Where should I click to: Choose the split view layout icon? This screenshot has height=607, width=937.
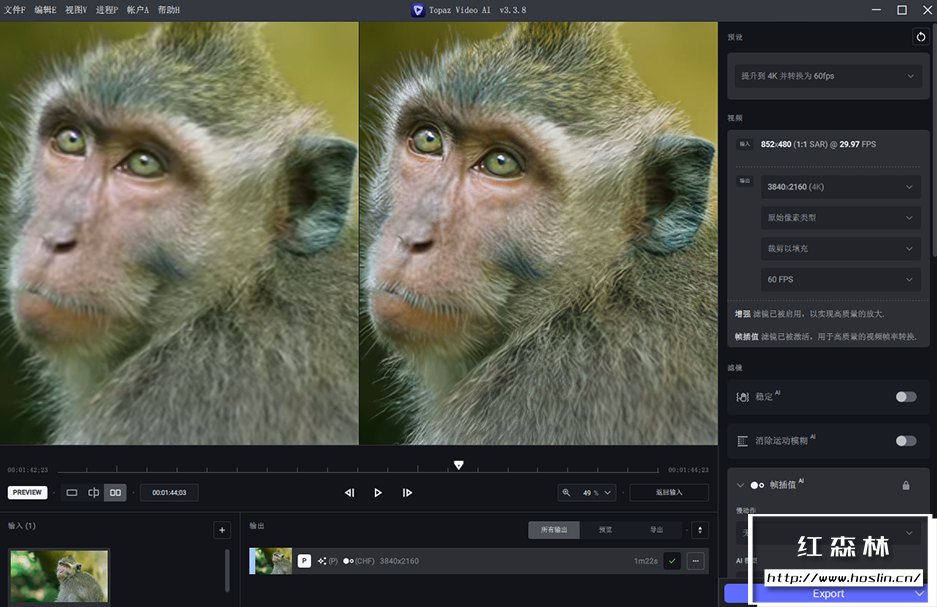pos(93,493)
